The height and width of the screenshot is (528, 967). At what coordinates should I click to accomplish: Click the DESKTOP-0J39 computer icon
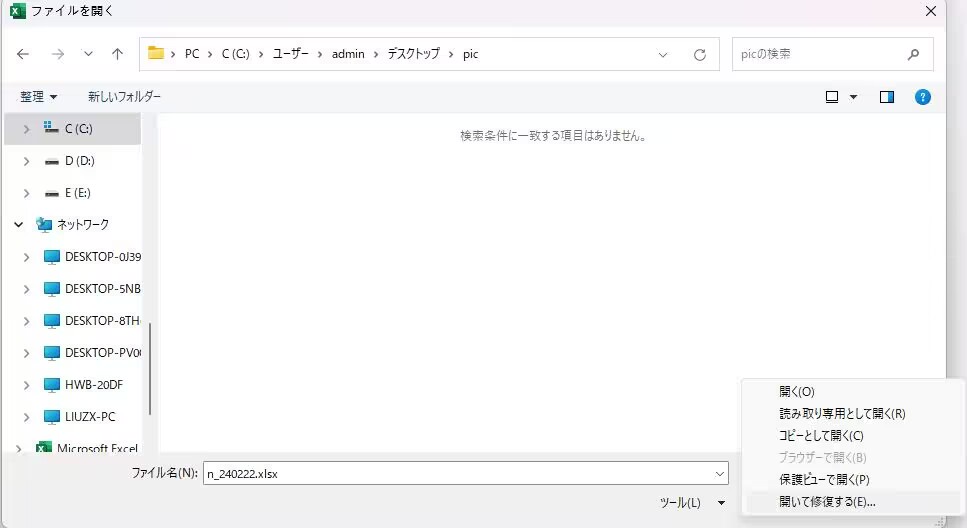coord(52,257)
